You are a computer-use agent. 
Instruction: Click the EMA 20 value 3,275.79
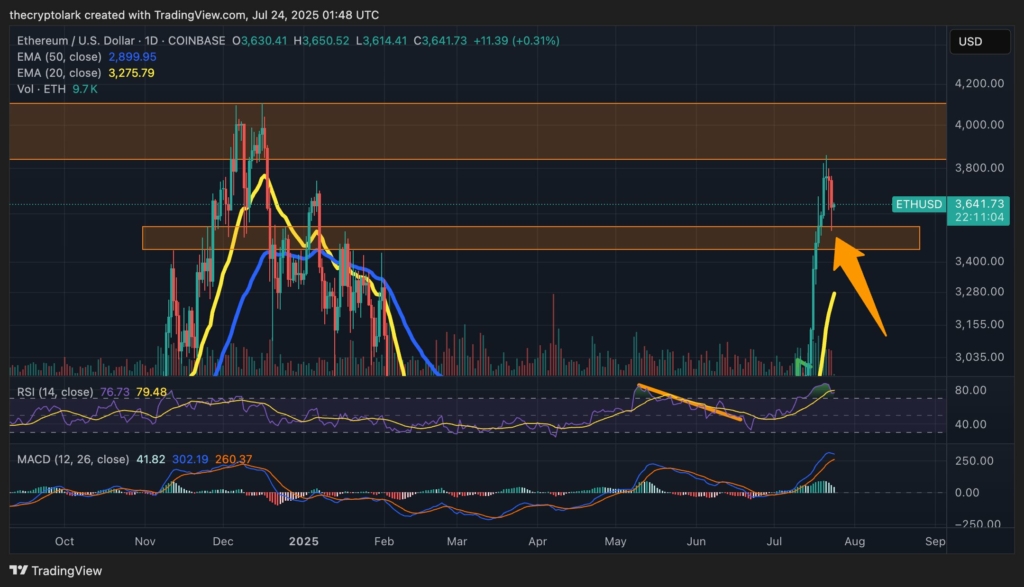pos(131,73)
